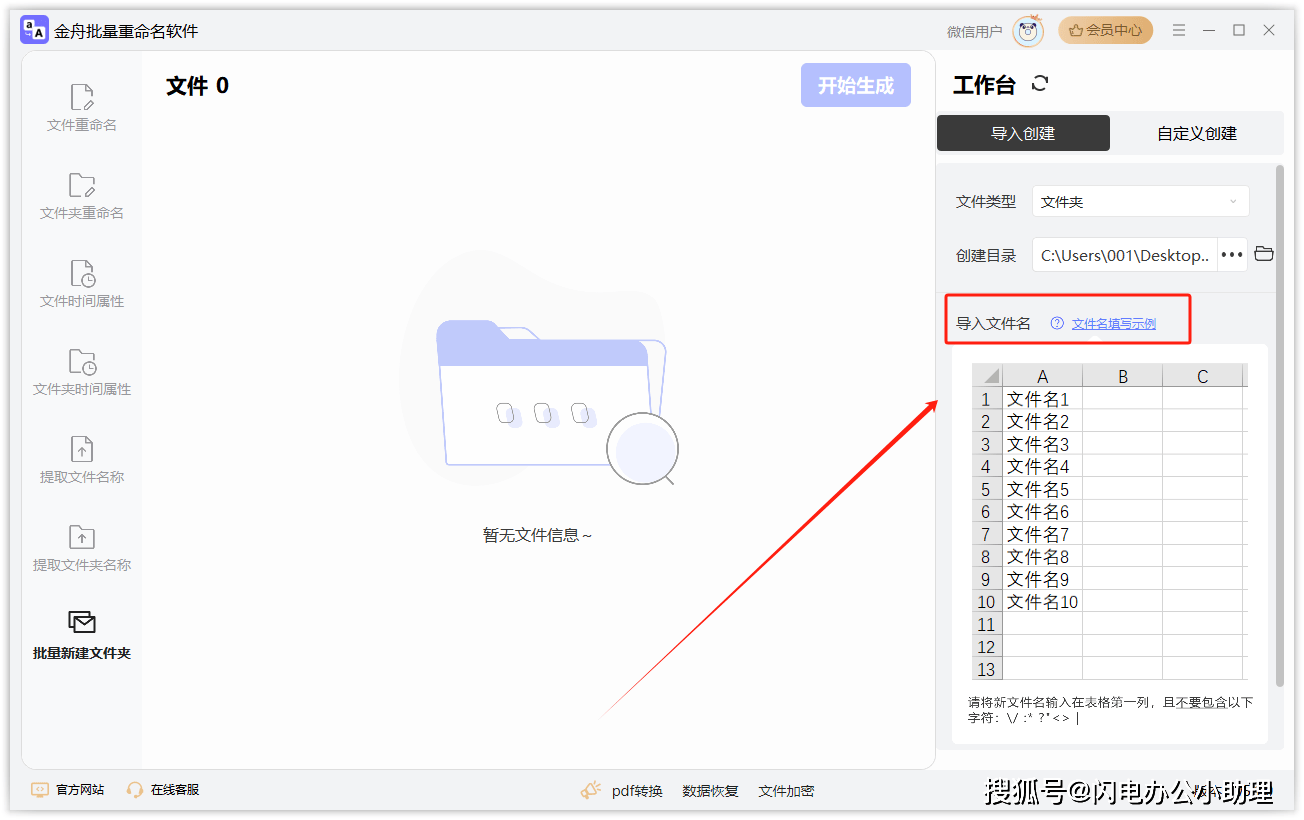Switch to the 导入创建 tab

click(1023, 133)
